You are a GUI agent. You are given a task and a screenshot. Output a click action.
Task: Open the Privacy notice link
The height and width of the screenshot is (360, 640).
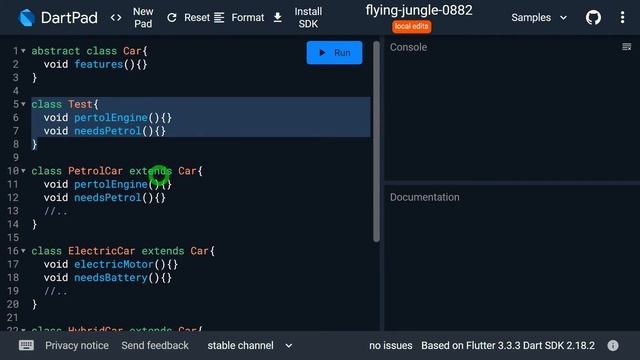pos(77,345)
